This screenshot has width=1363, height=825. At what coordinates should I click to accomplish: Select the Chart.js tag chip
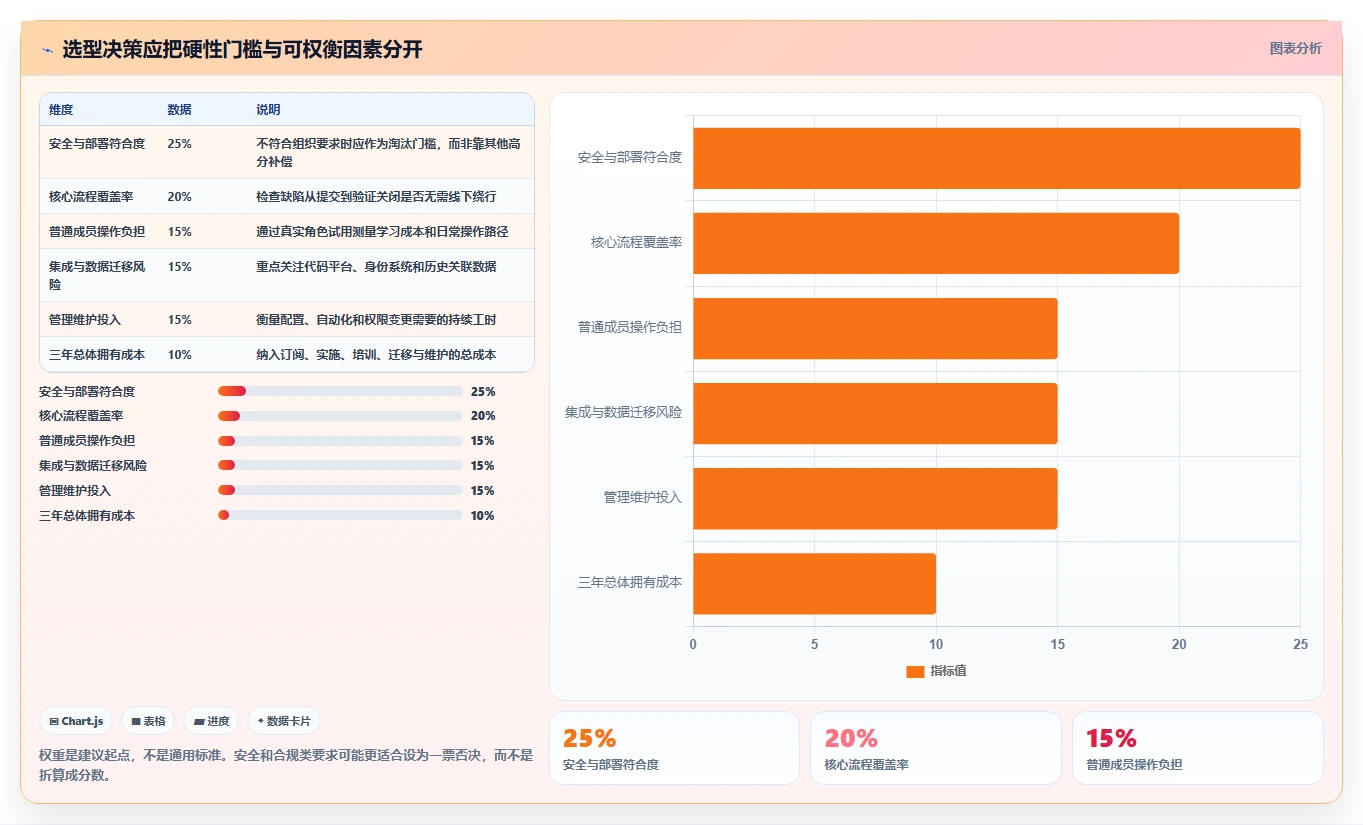[x=77, y=721]
